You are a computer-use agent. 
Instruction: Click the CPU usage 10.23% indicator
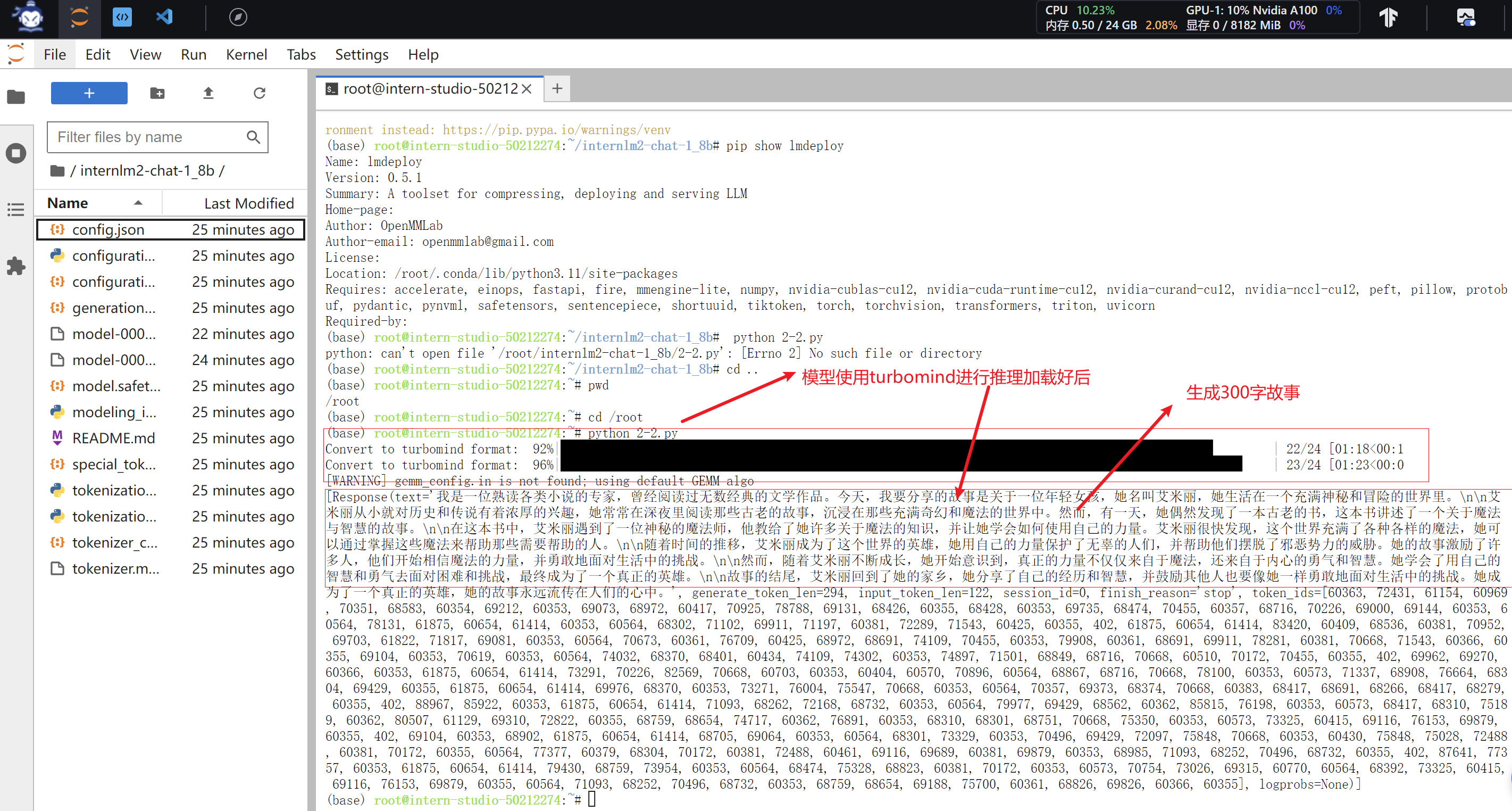[x=1080, y=10]
